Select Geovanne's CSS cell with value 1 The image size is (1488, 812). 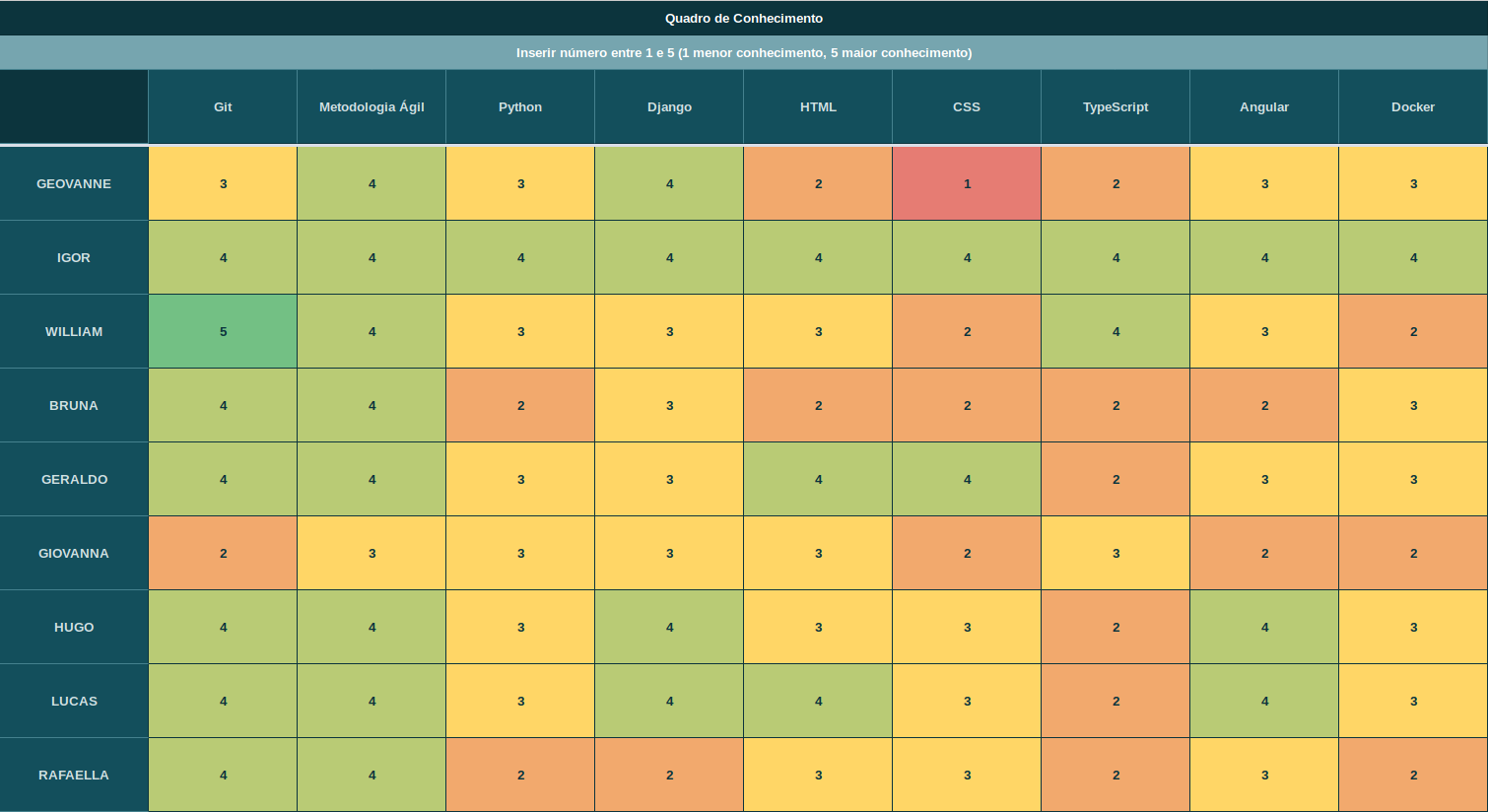[x=967, y=183]
